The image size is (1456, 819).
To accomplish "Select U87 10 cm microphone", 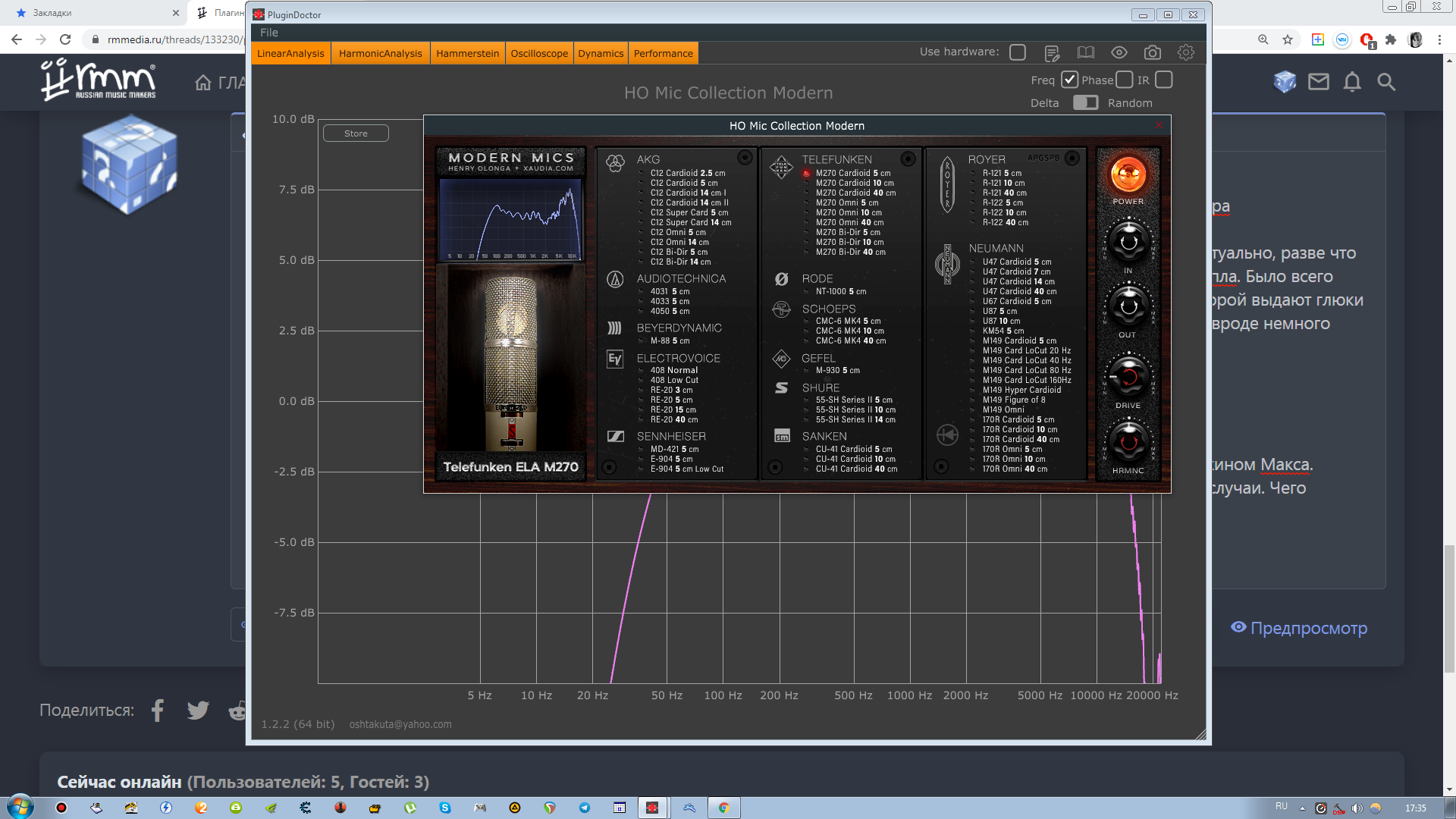I will 1001,321.
